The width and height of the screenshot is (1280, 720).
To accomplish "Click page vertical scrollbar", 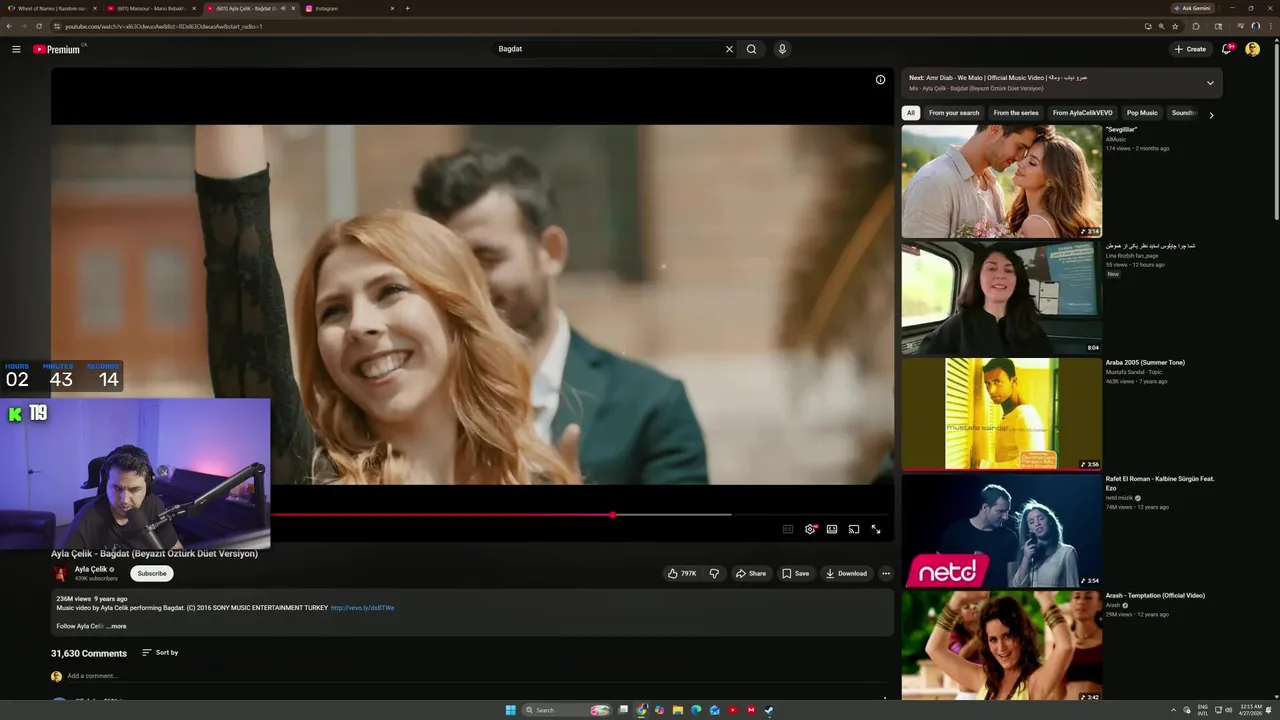I will pyautogui.click(x=1275, y=130).
